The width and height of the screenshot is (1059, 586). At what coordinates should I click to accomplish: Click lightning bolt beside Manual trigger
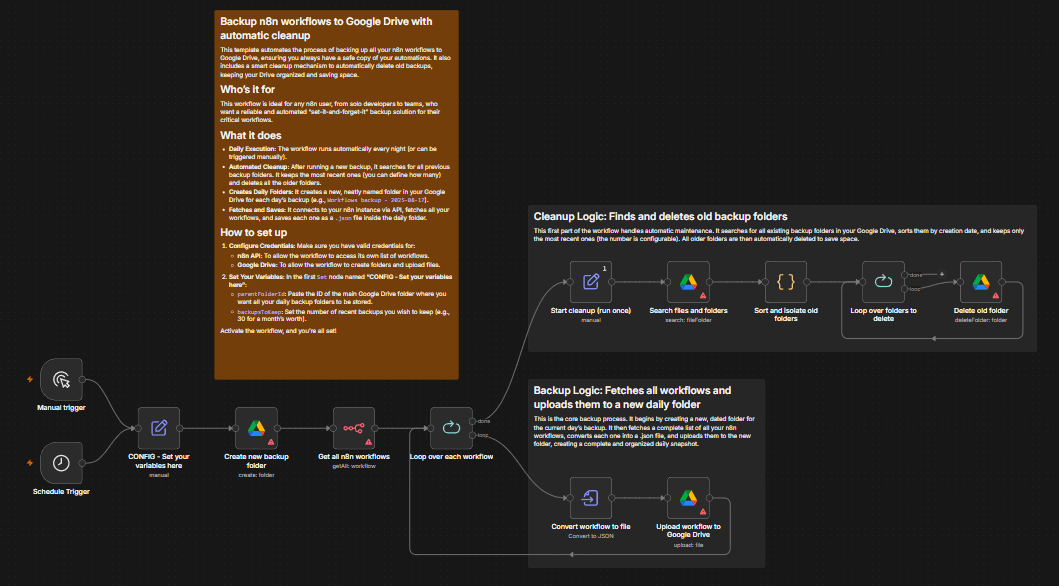pyautogui.click(x=30, y=379)
